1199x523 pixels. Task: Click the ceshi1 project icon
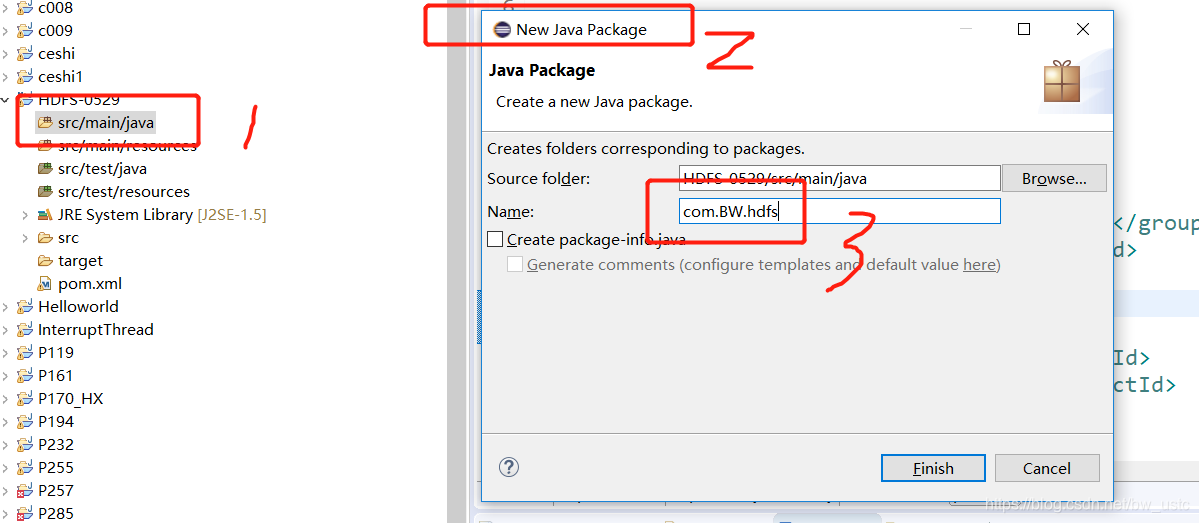click(x=25, y=77)
